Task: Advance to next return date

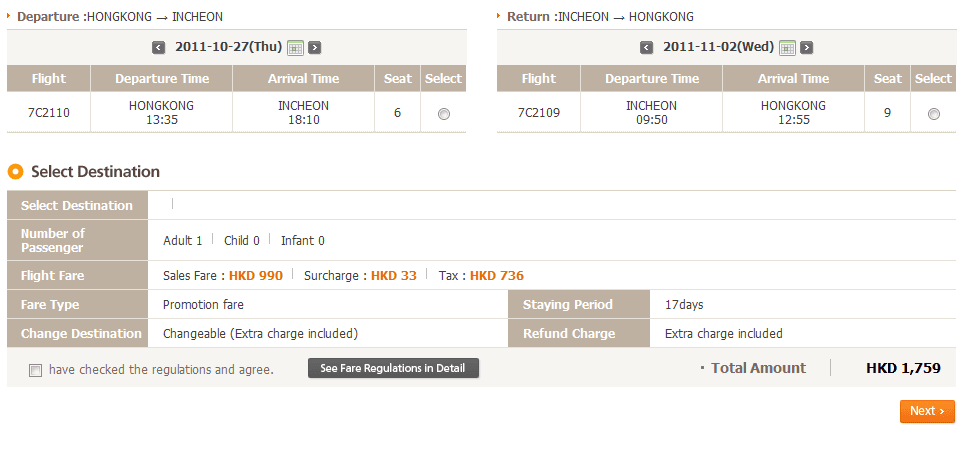Action: [806, 47]
